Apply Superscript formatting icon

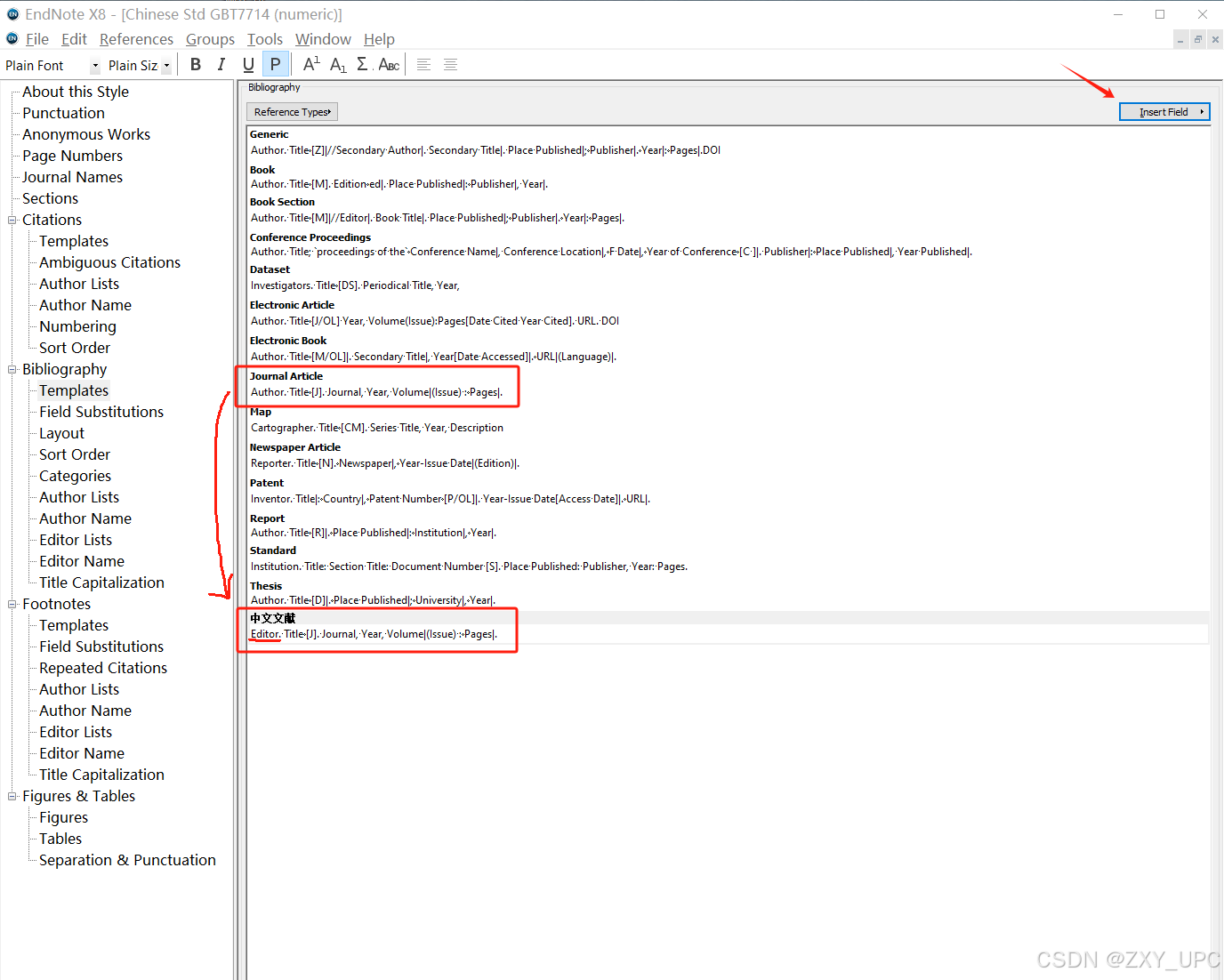coord(311,64)
